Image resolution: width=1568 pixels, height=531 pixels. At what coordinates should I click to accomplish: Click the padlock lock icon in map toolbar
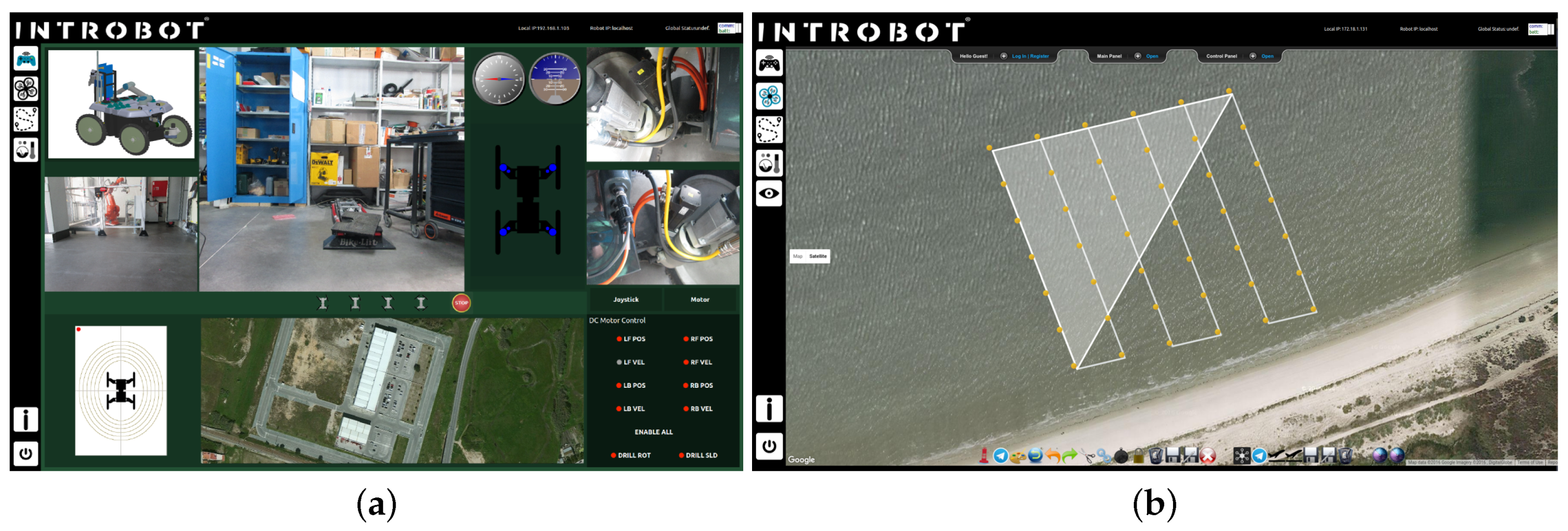(1138, 456)
